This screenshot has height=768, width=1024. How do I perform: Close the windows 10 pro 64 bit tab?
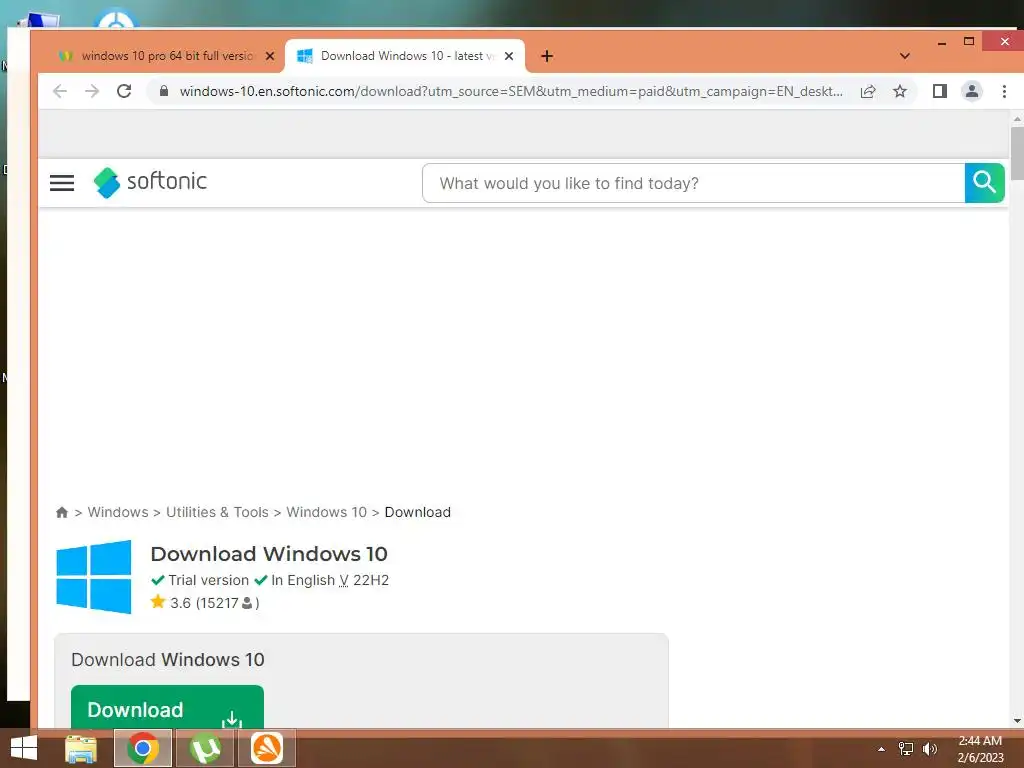[x=270, y=56]
